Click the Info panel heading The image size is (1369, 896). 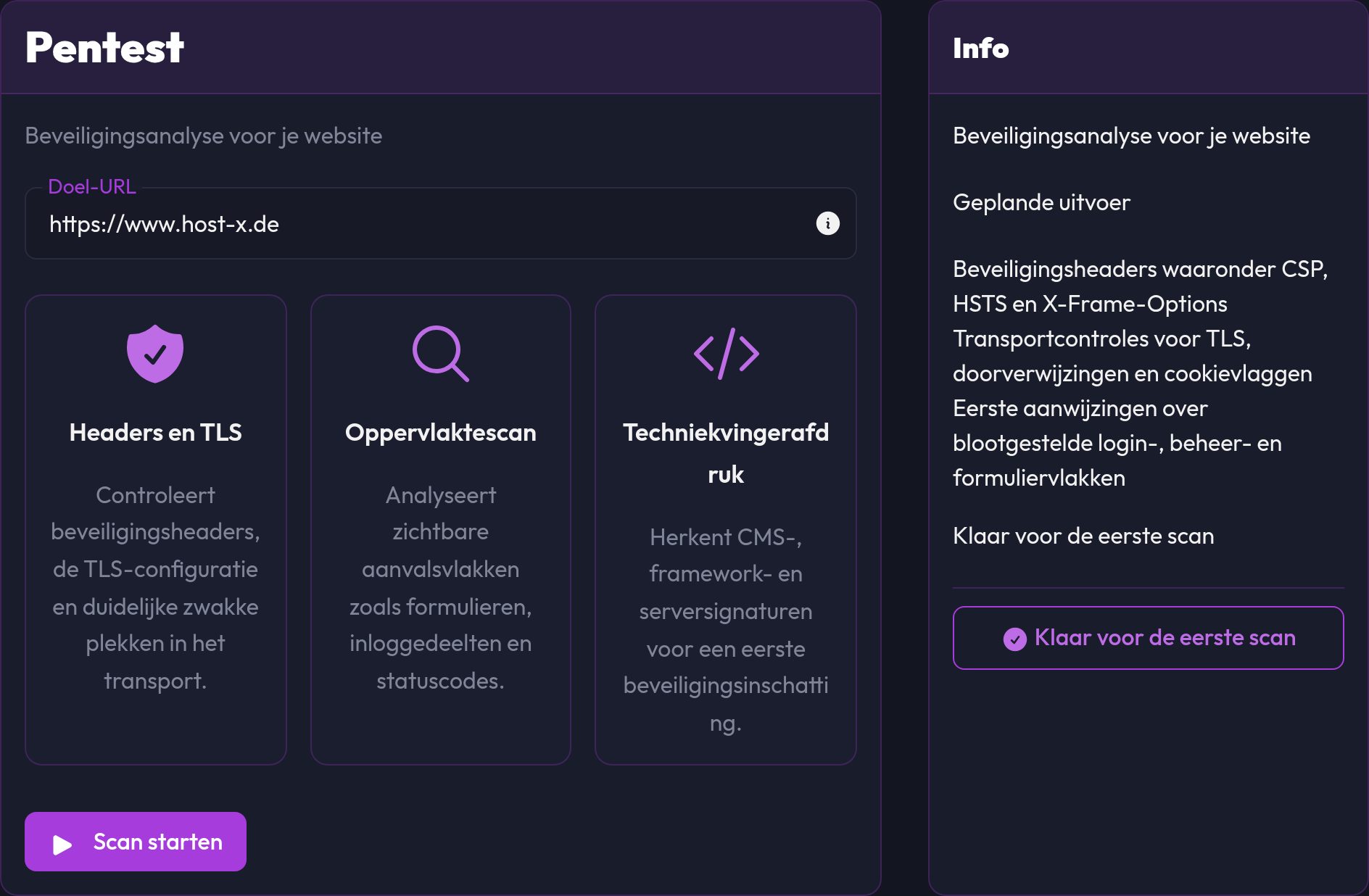click(980, 48)
